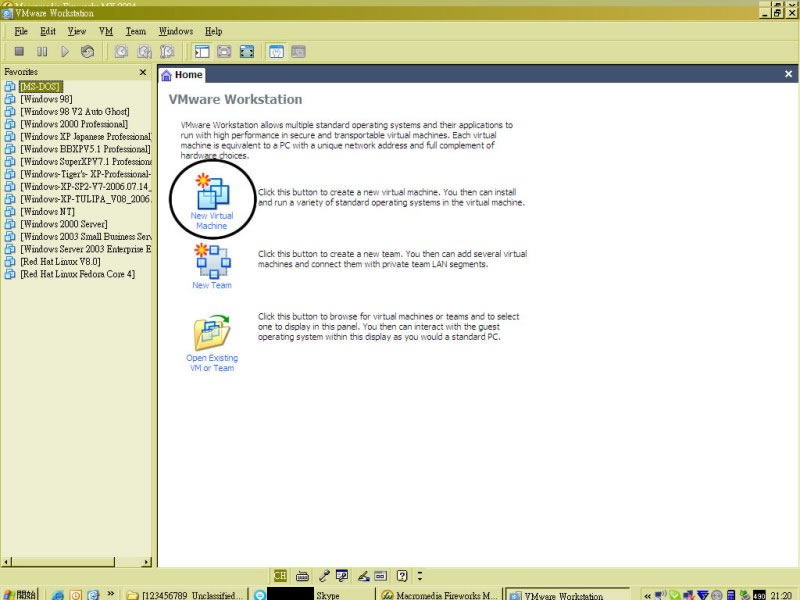Click the Suspend pause toolbar icon
Screen dimensions: 800x600
[42, 52]
